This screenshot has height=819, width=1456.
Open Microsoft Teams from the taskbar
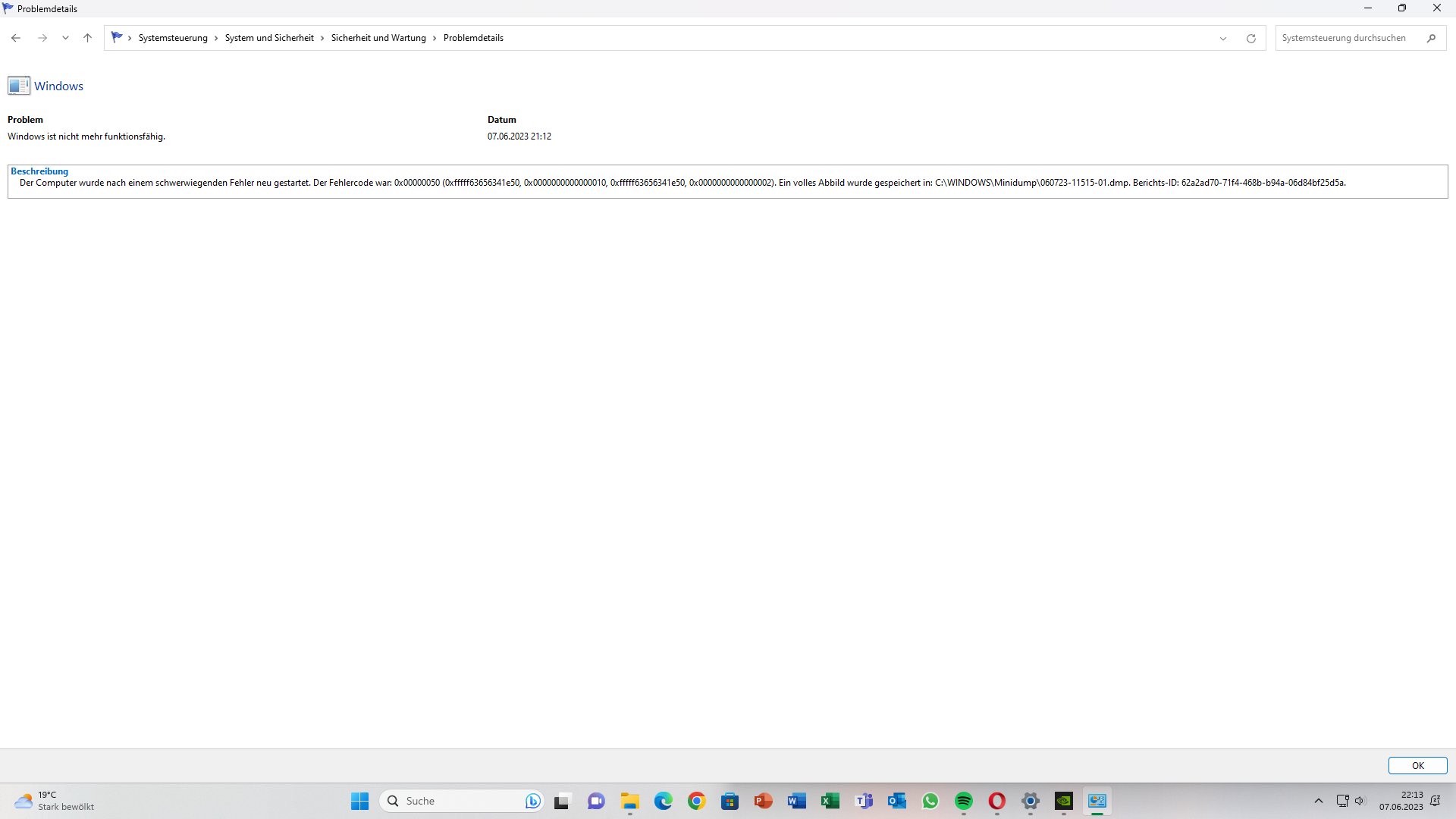click(x=864, y=800)
